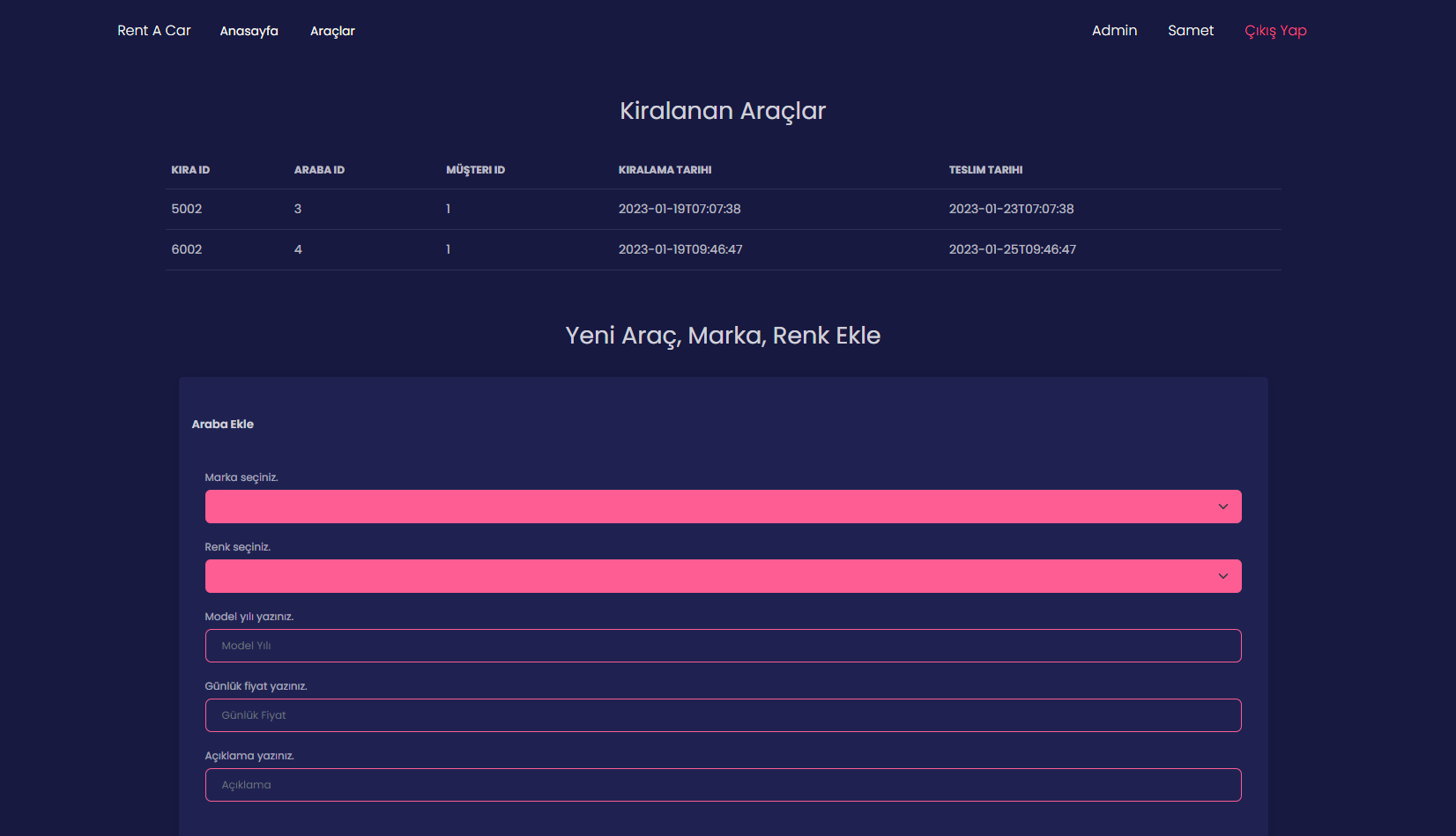Click the Rent A Car brand link
1456x836 pixels.
pos(153,29)
